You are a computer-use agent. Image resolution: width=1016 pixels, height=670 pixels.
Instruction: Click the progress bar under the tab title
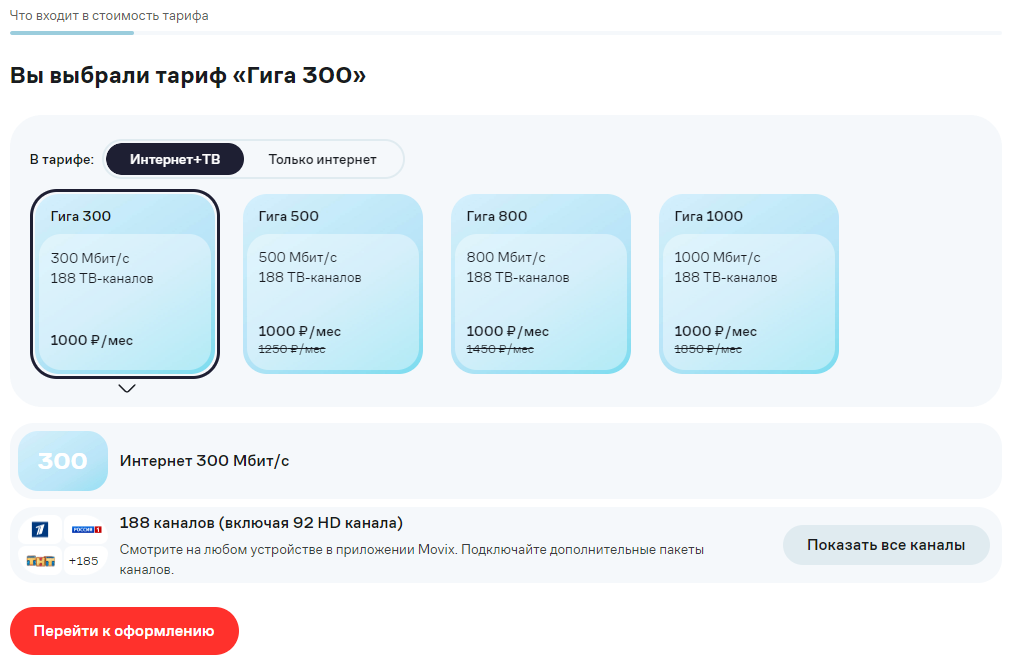[x=72, y=33]
